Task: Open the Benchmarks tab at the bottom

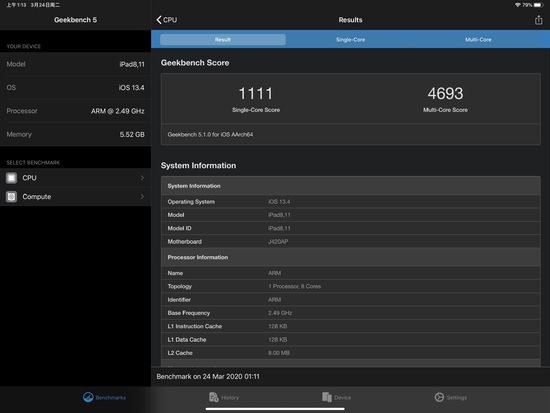Action: coord(104,397)
